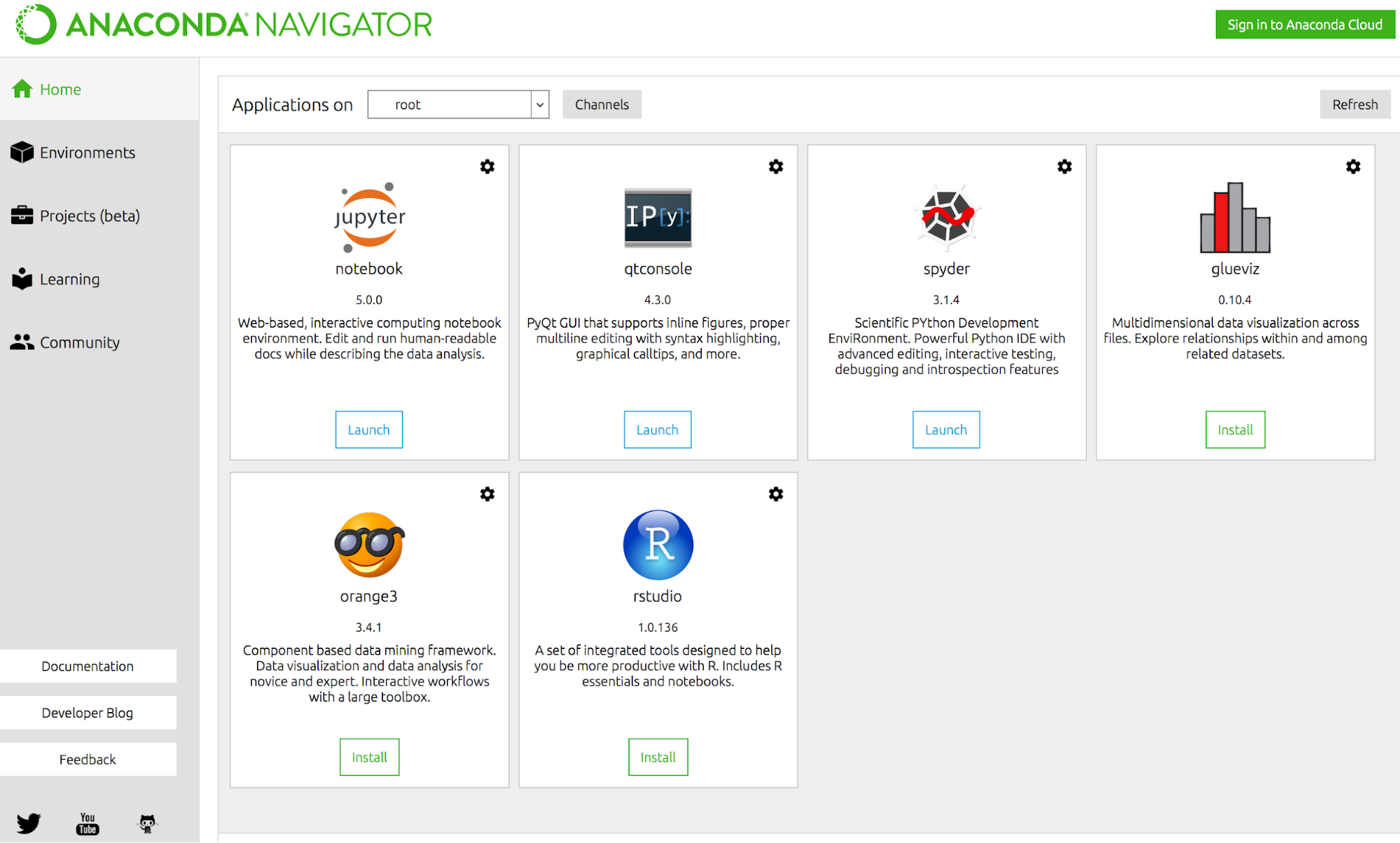
Task: Click the gear icon on Jupyter notebook card
Action: (x=487, y=167)
